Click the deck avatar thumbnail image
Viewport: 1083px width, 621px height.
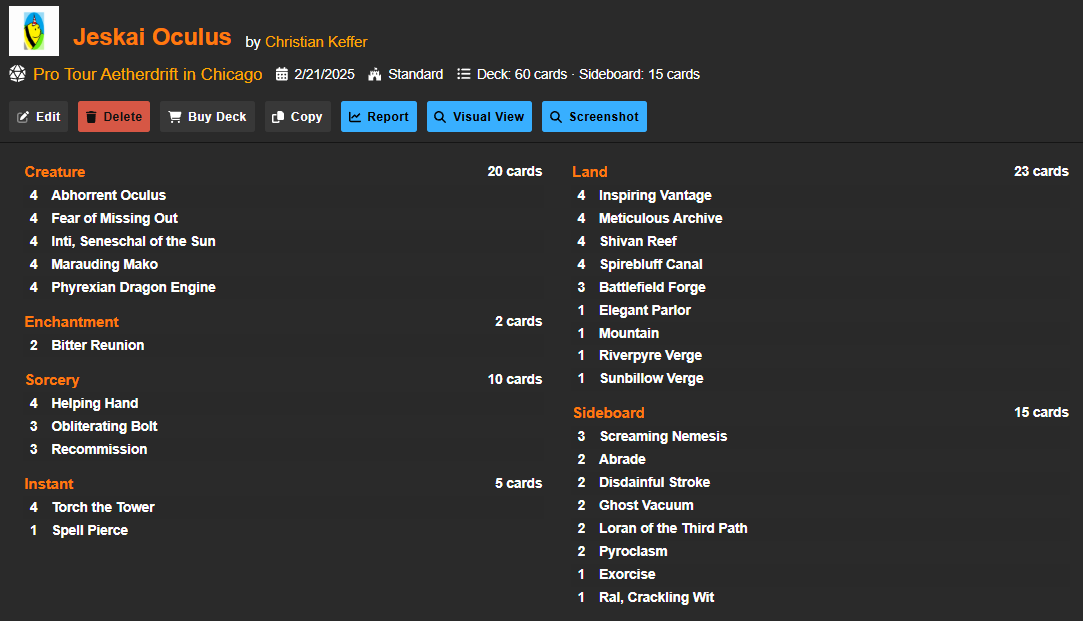coord(34,31)
